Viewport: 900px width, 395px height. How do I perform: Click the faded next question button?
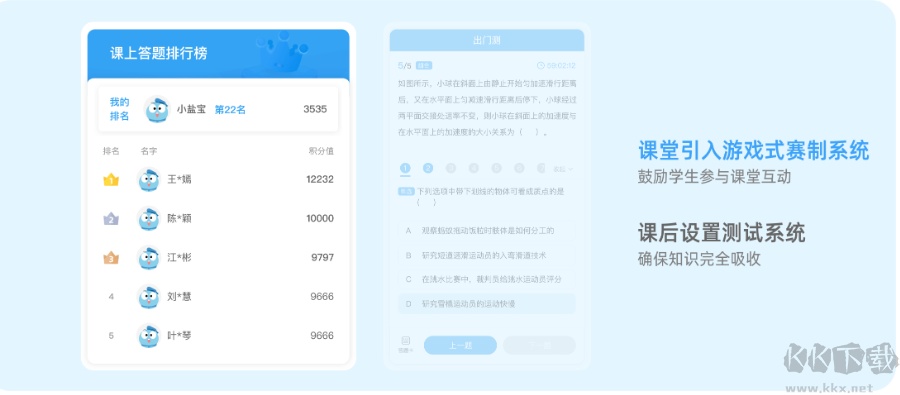click(539, 345)
